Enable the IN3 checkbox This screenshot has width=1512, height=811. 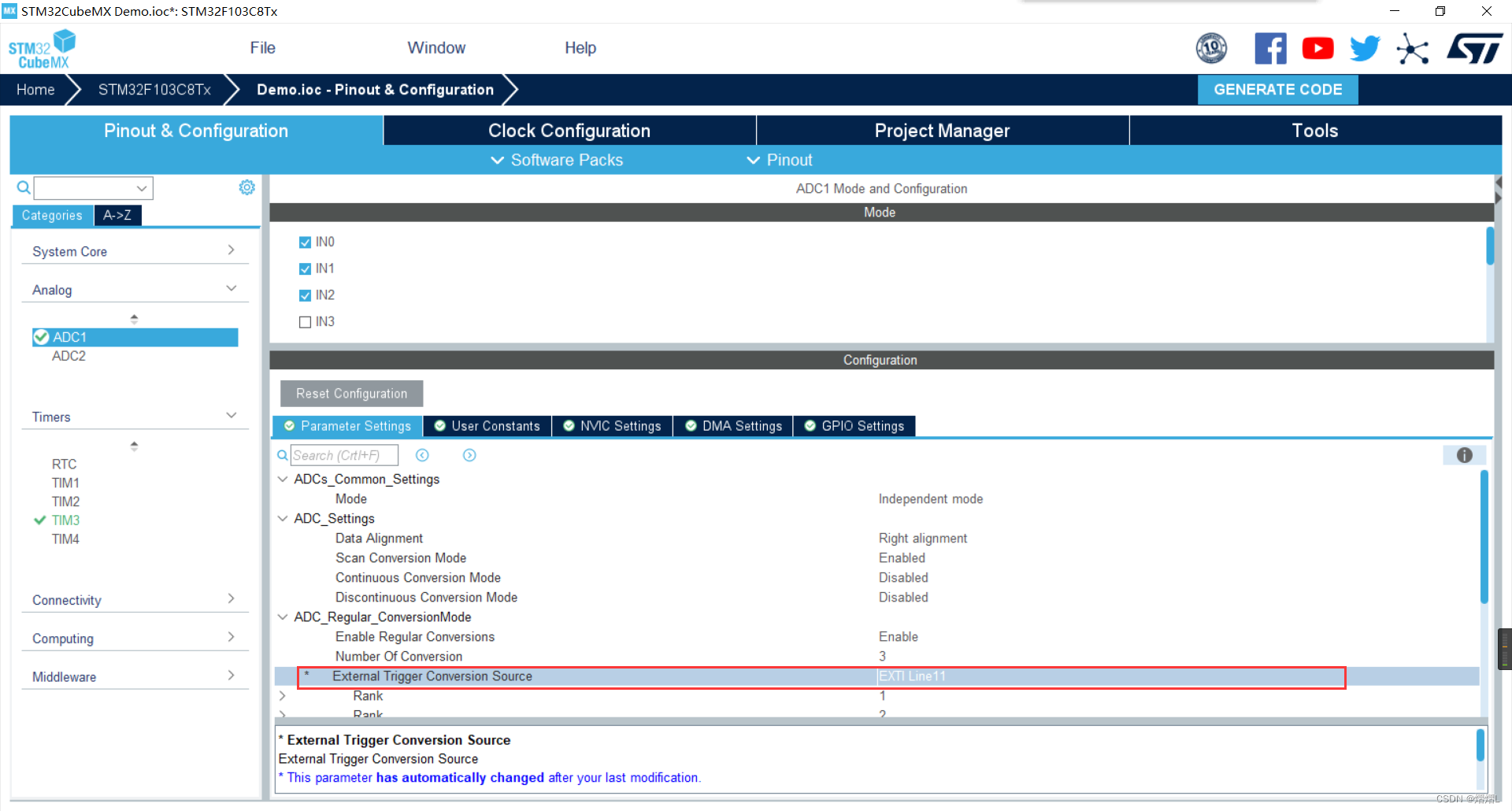tap(305, 322)
